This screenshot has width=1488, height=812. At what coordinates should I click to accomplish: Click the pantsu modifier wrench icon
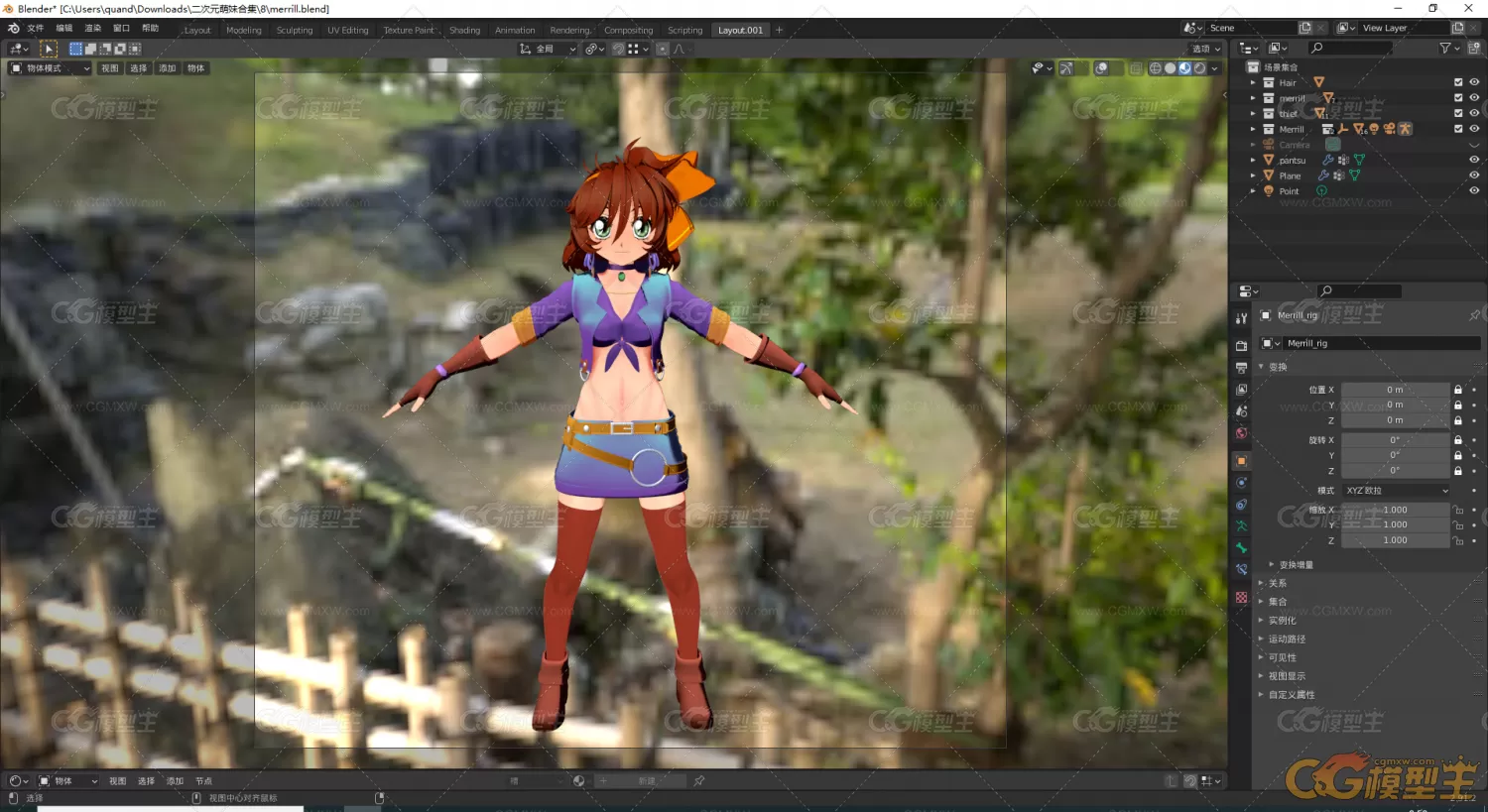(1328, 160)
